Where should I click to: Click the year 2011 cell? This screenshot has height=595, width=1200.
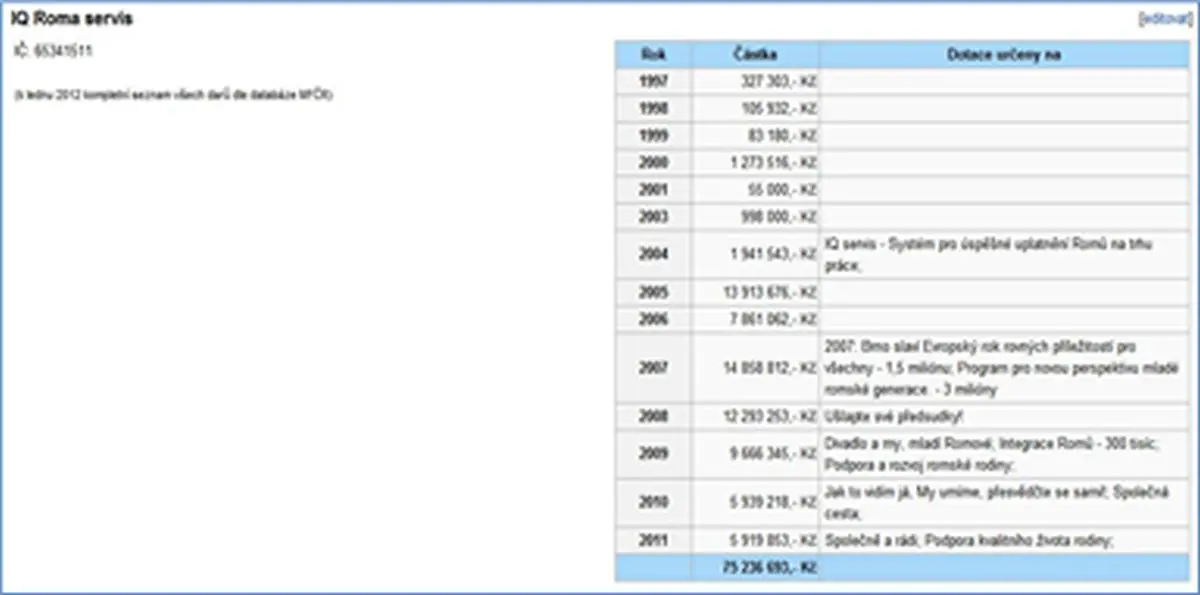[653, 541]
